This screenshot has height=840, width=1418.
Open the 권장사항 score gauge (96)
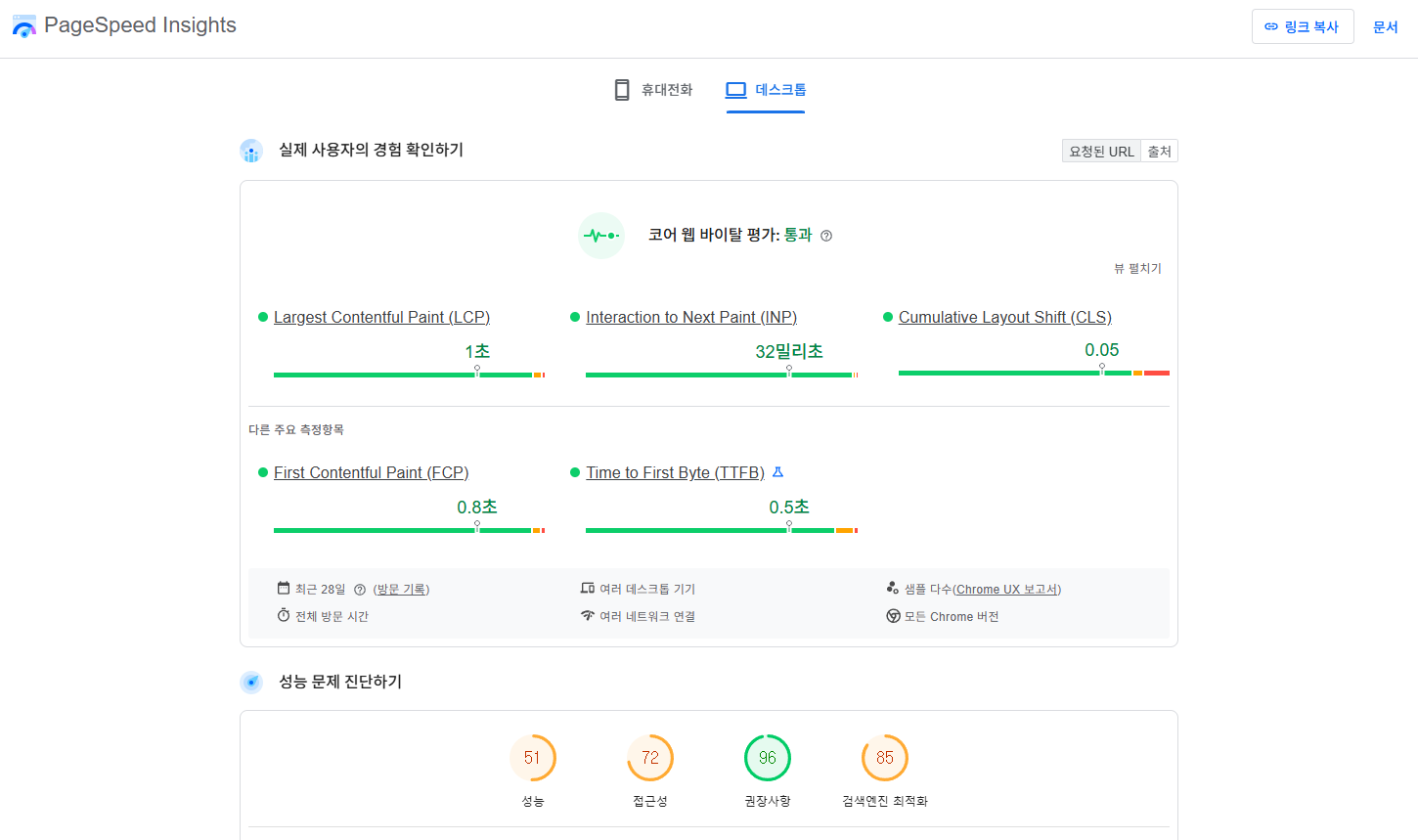[x=768, y=758]
